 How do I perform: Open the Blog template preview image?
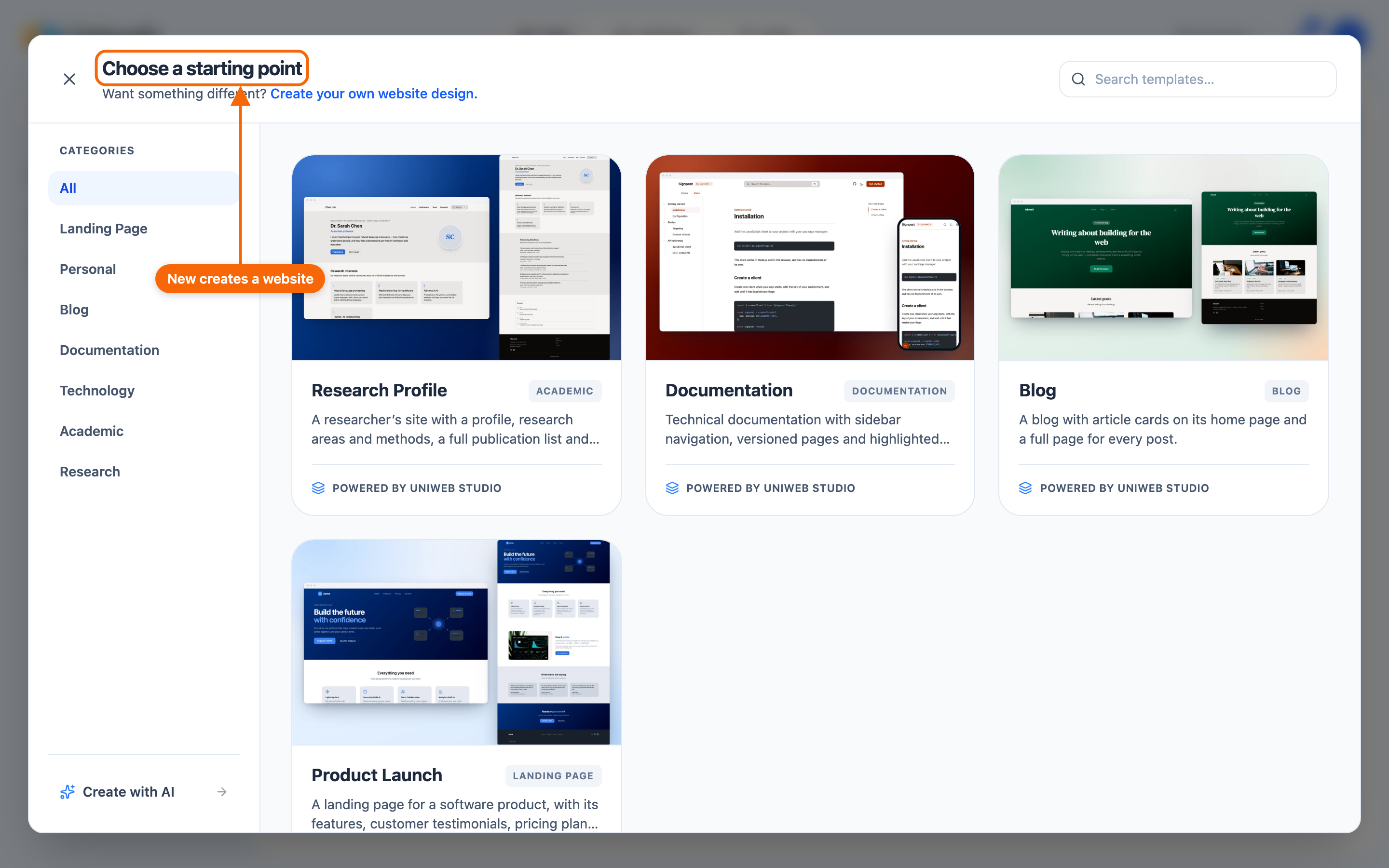1163,257
